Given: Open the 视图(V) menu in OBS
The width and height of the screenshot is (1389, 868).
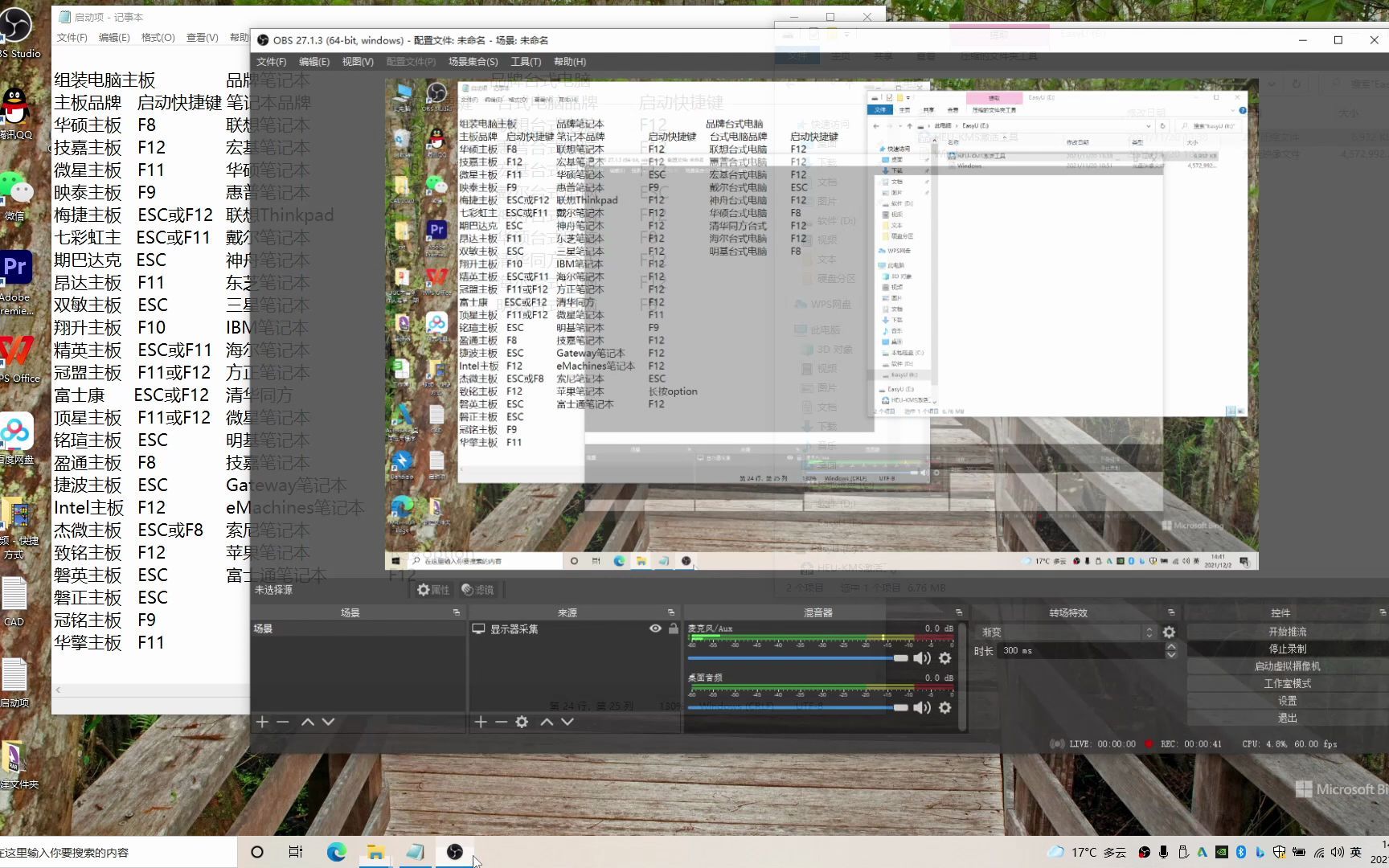Looking at the screenshot, I should tap(358, 62).
